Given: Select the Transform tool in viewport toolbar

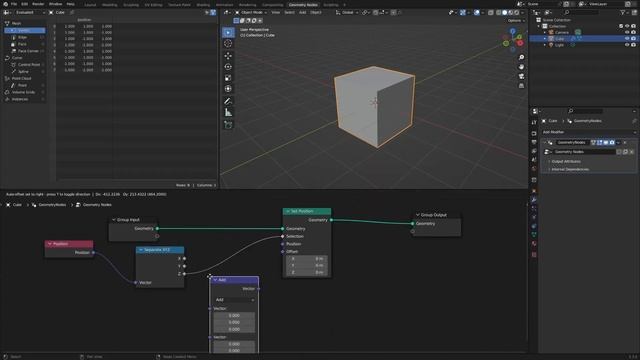Looking at the screenshot, I should 228,89.
